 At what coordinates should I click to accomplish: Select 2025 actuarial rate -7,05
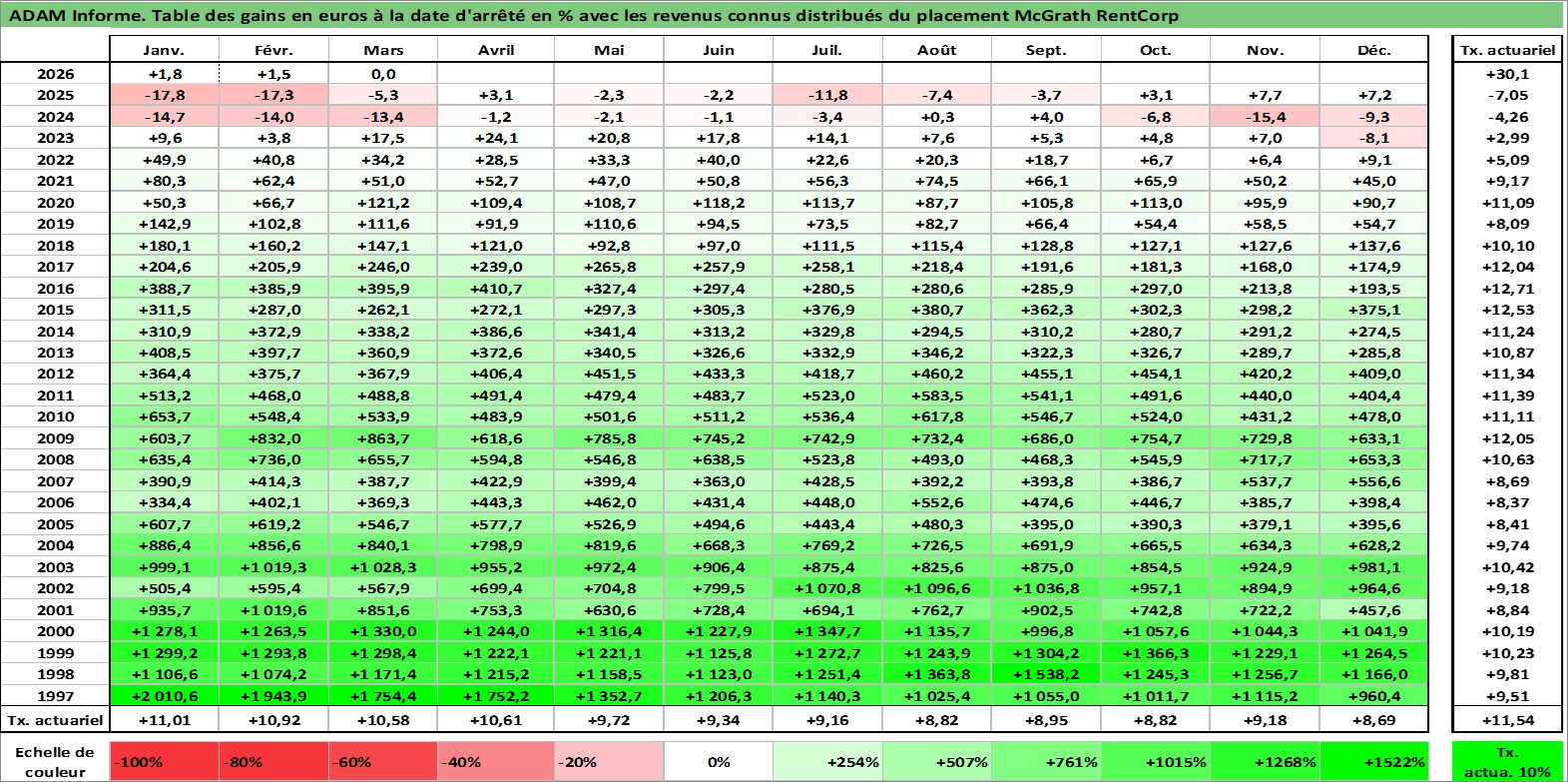point(1507,95)
